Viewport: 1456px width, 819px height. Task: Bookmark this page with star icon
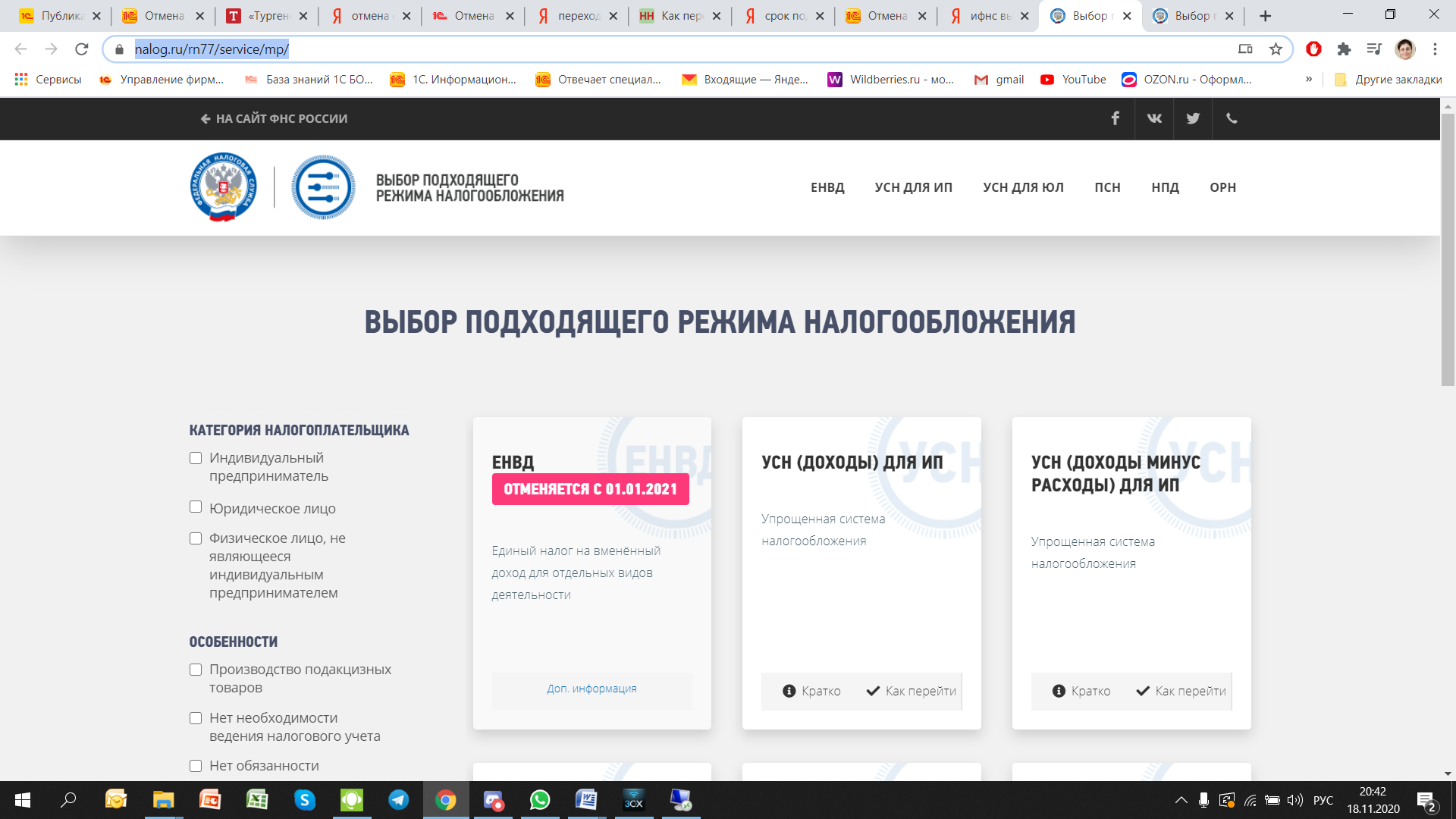(x=1276, y=49)
